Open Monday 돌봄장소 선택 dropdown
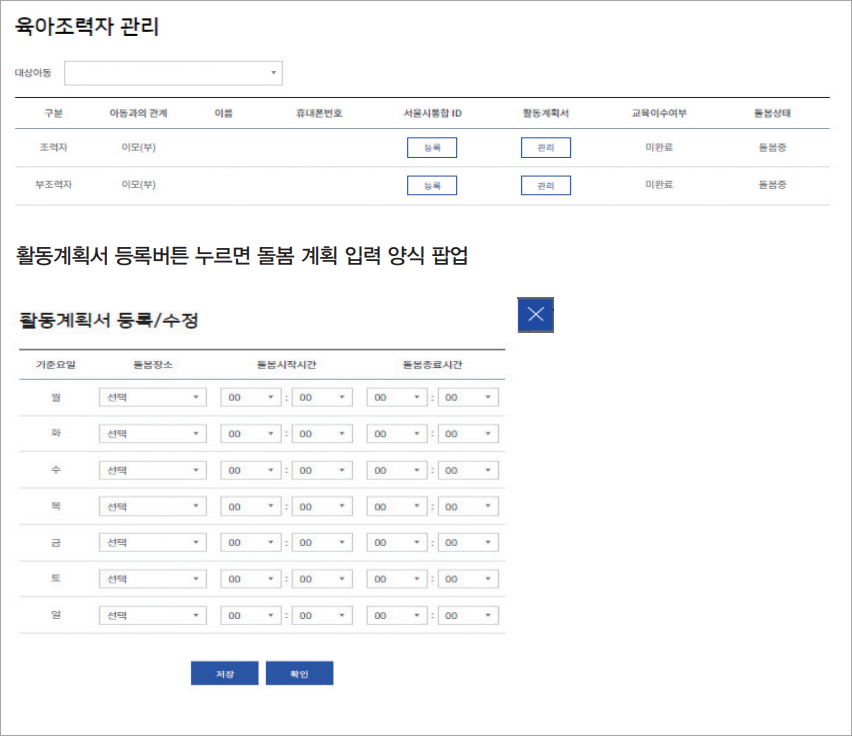 [152, 397]
